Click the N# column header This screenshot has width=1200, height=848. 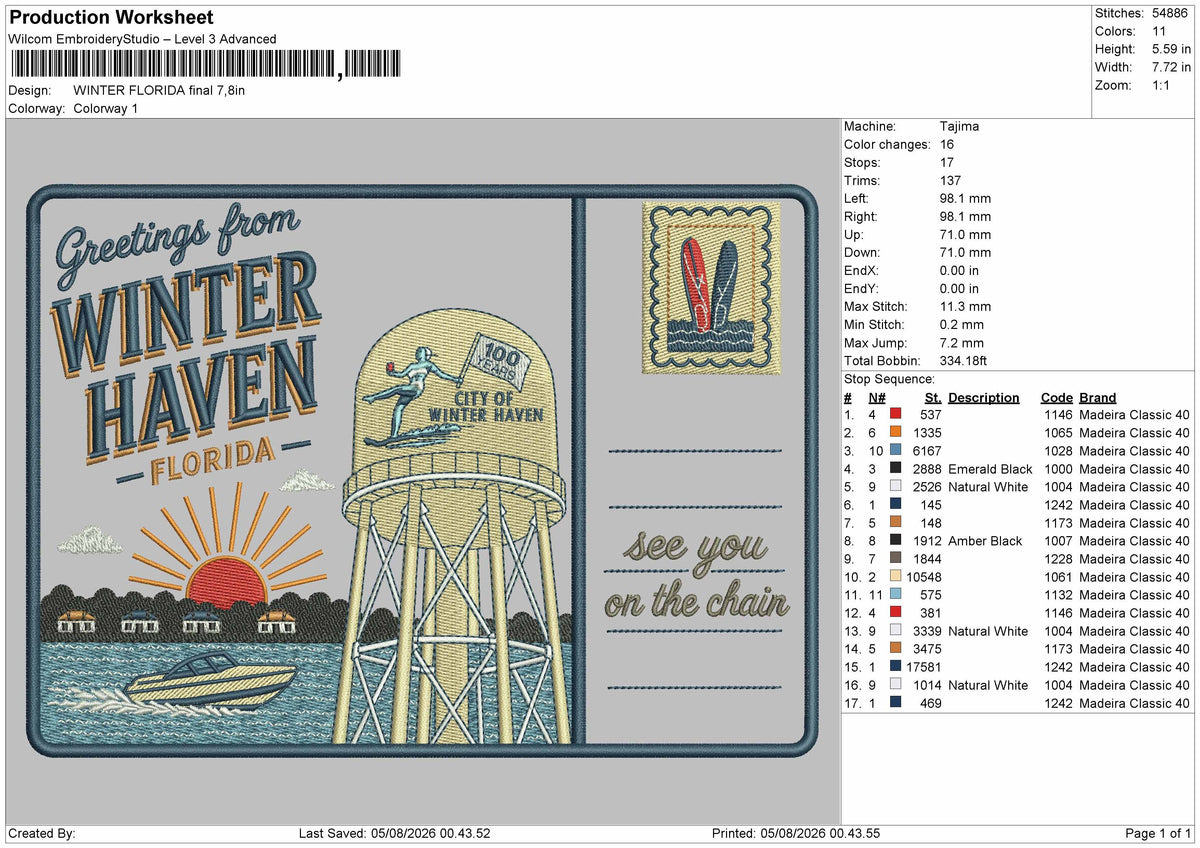[x=877, y=397]
